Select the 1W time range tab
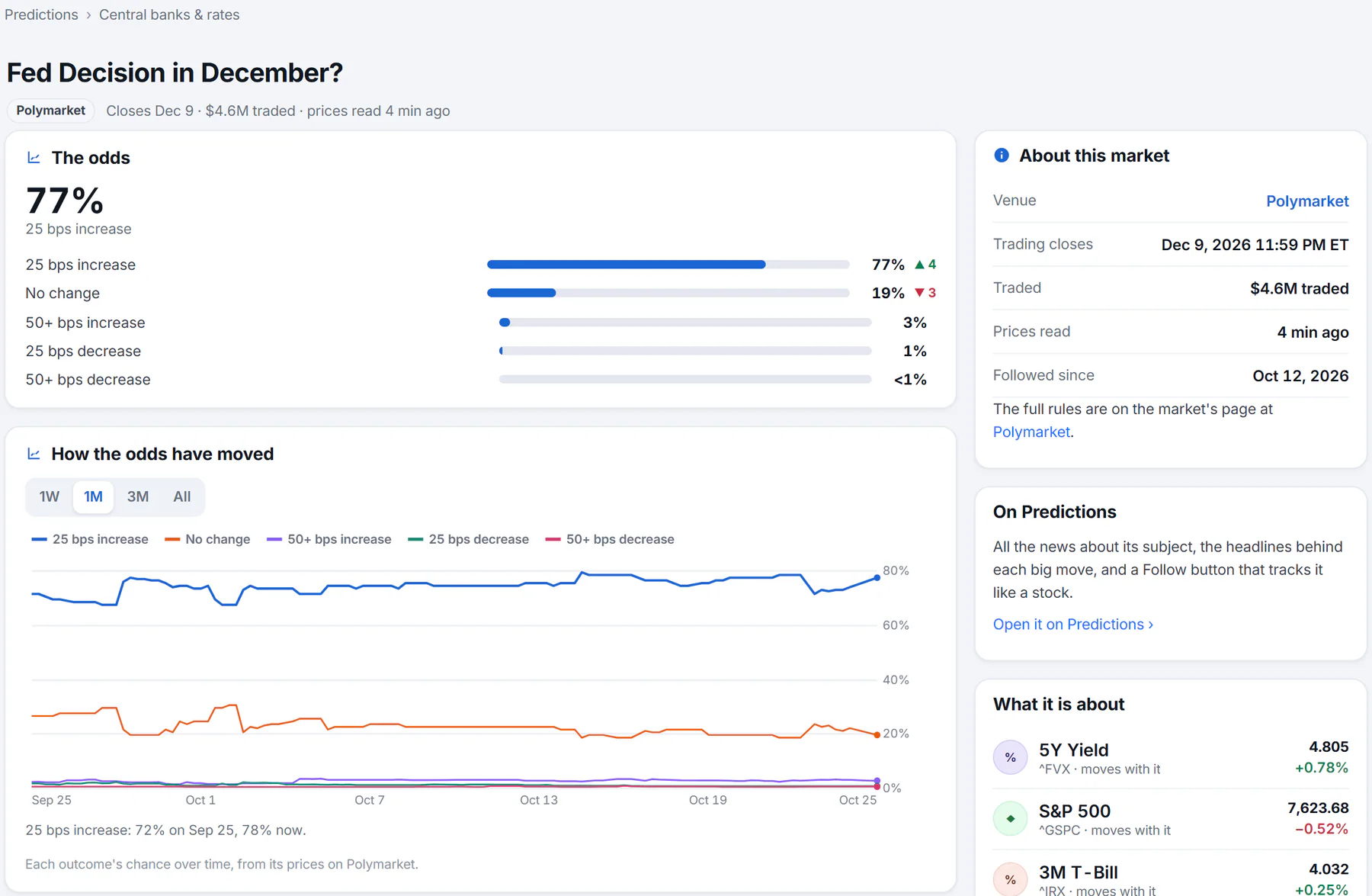Screen dimensions: 1372x896 coord(50,497)
